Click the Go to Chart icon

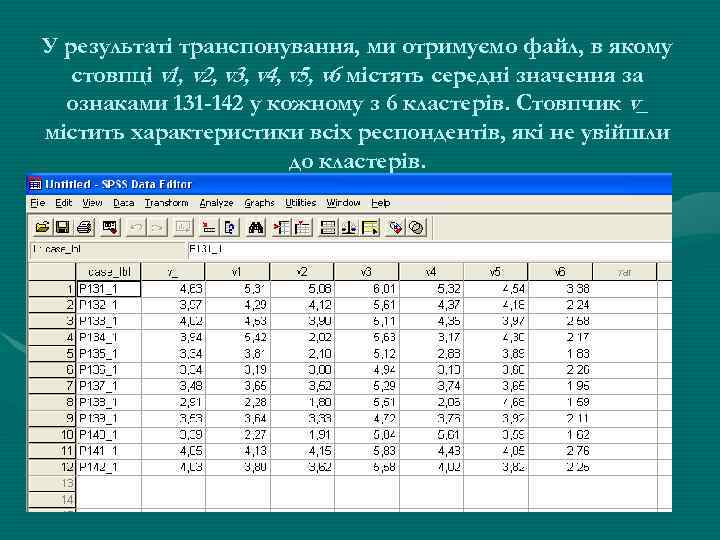pyautogui.click(x=183, y=227)
